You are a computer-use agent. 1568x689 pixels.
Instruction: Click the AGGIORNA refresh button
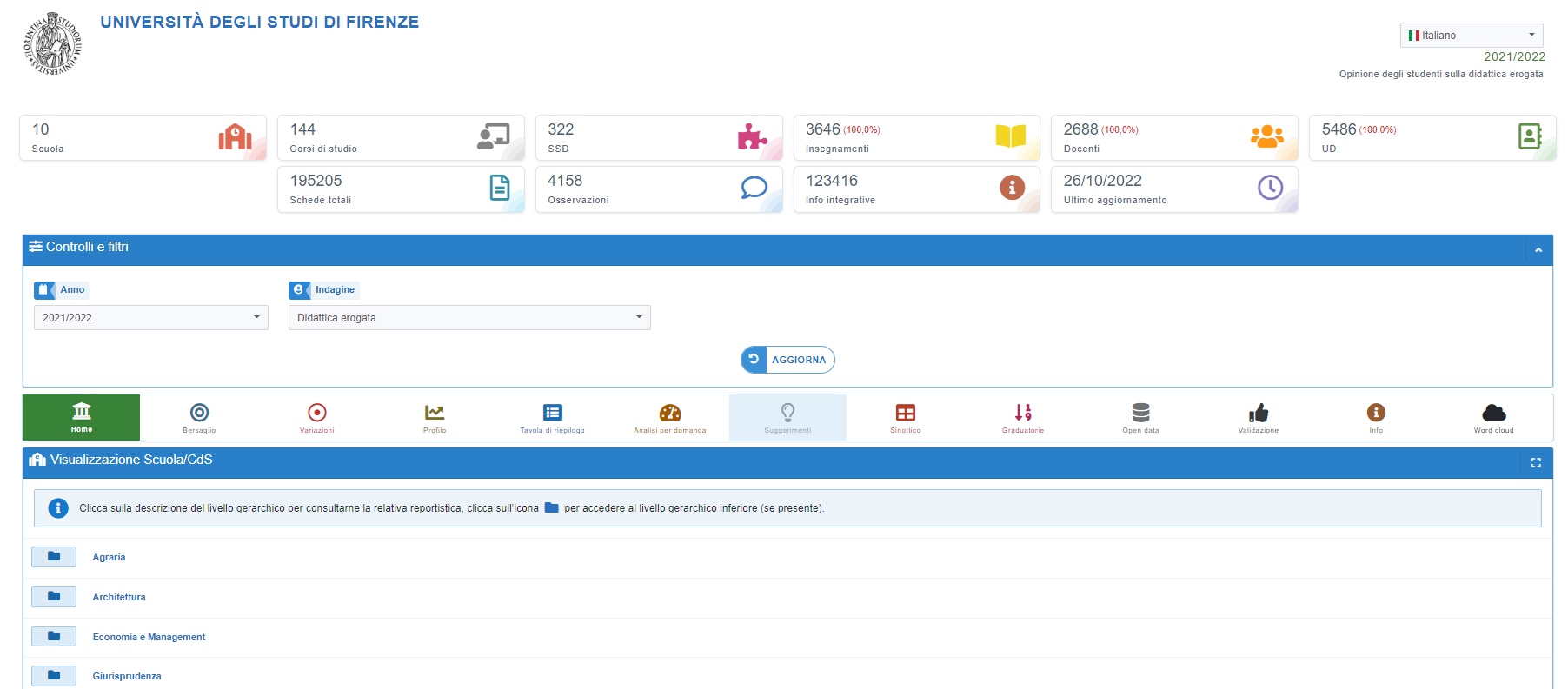click(x=787, y=360)
